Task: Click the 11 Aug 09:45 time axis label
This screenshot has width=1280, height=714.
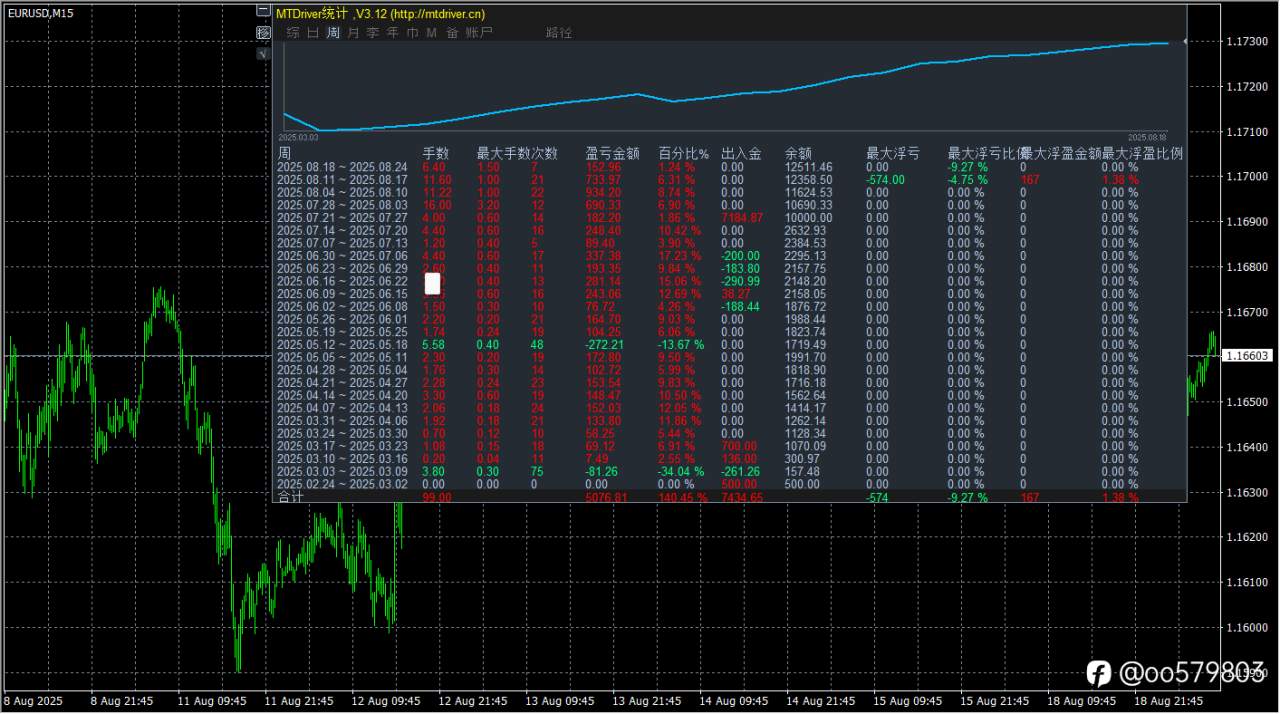Action: click(211, 703)
